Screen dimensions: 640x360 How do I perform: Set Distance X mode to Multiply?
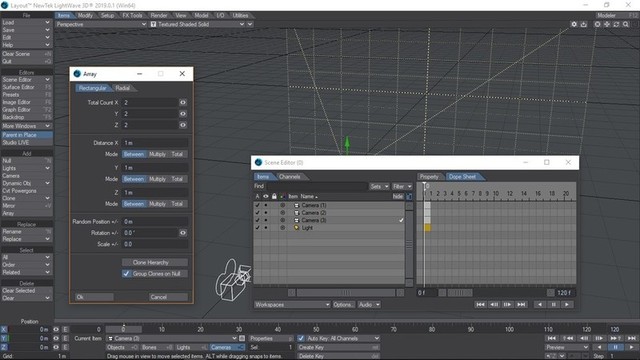tap(158, 154)
